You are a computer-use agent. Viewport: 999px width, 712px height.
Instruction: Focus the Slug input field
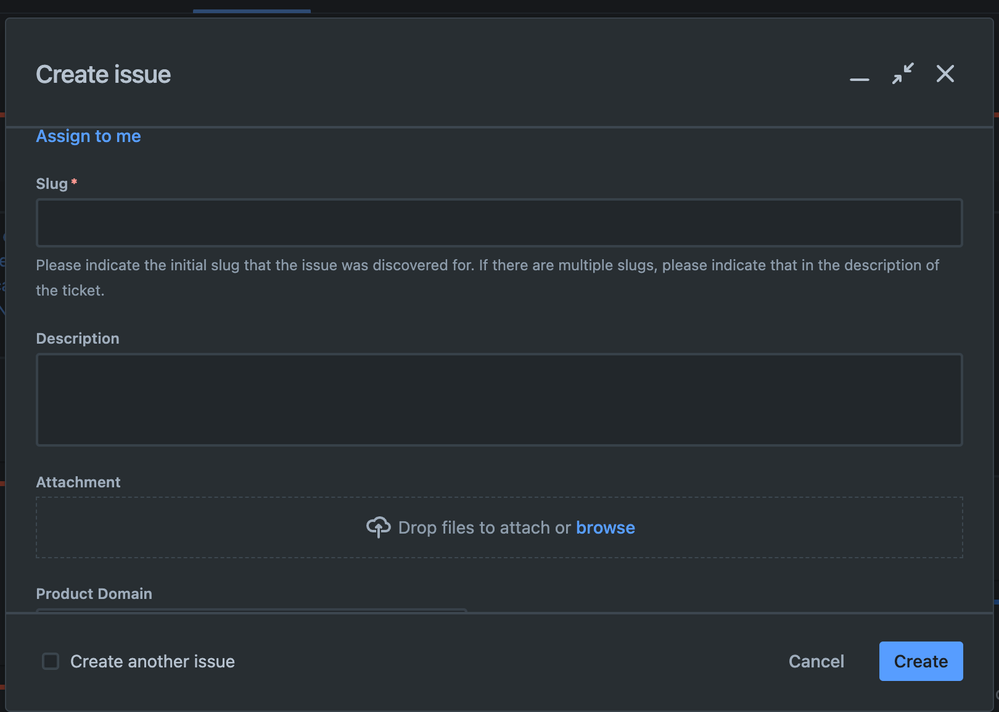pos(499,223)
